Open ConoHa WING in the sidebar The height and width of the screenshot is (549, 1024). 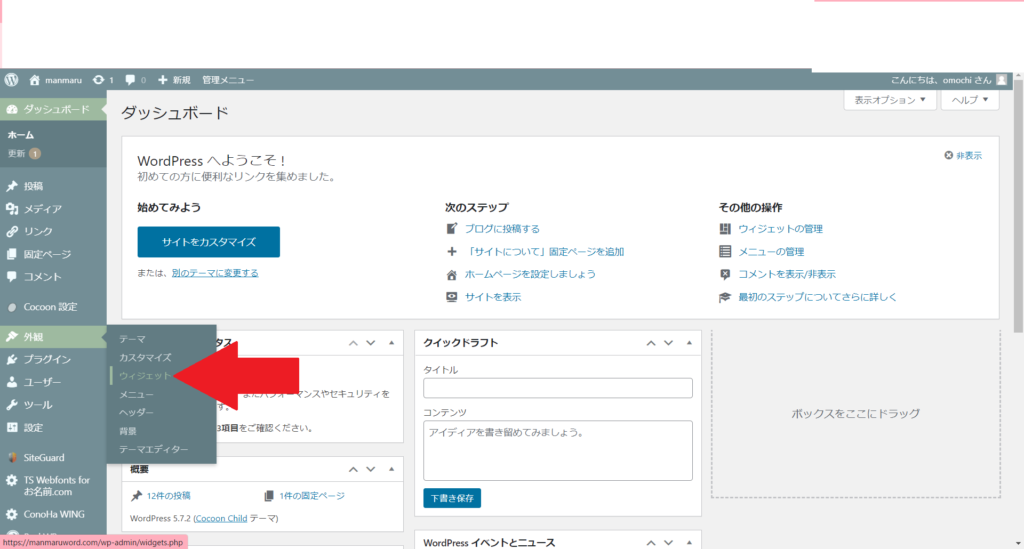pos(53,514)
